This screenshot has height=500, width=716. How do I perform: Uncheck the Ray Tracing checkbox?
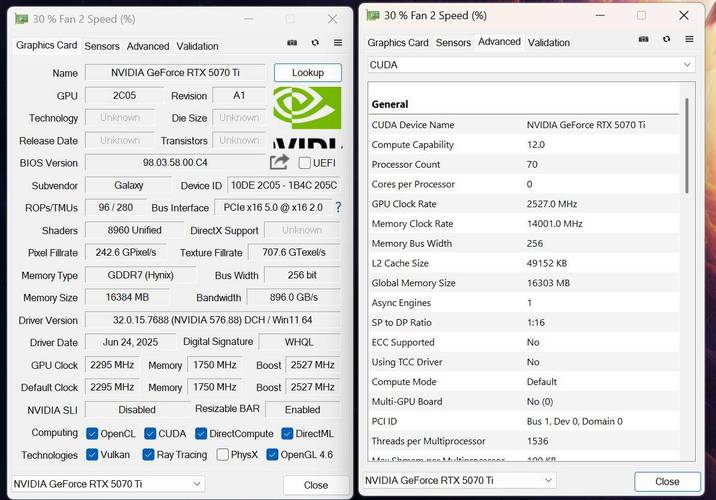click(148, 455)
